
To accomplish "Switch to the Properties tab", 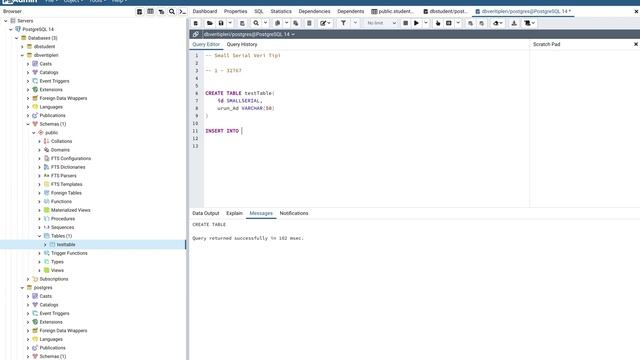I will pos(236,11).
